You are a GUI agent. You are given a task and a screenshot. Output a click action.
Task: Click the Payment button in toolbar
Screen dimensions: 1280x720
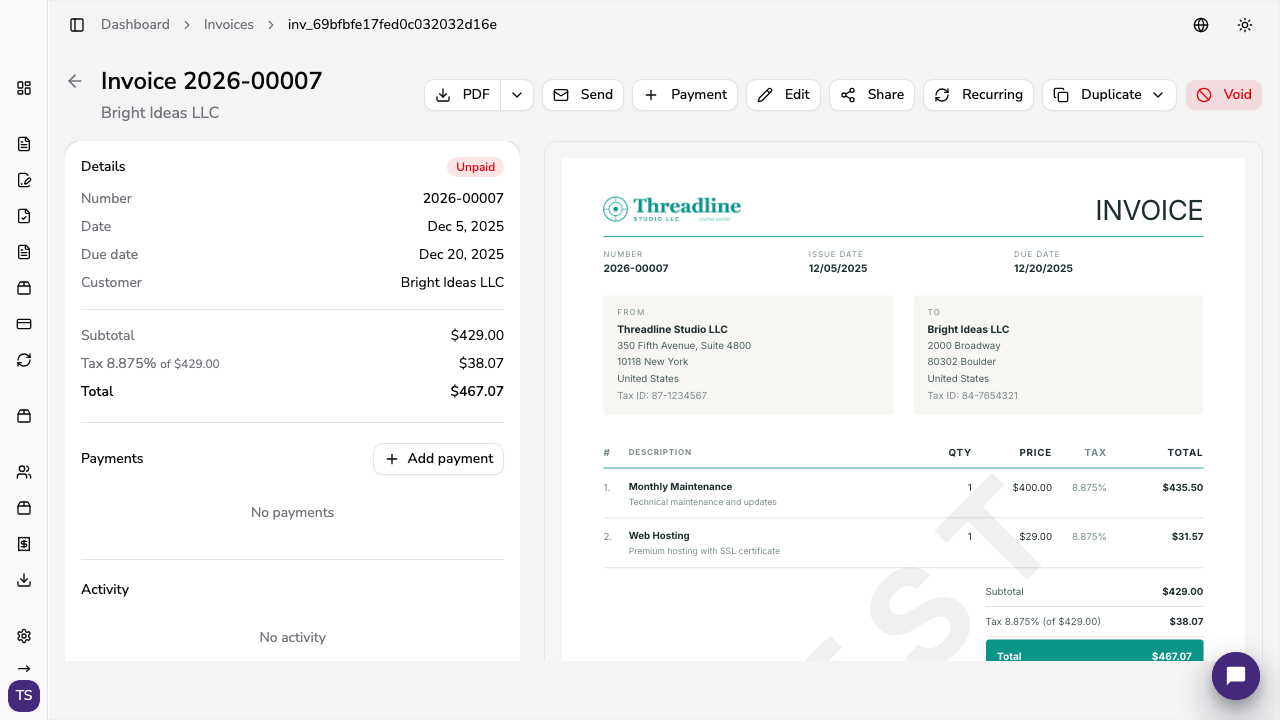click(685, 95)
